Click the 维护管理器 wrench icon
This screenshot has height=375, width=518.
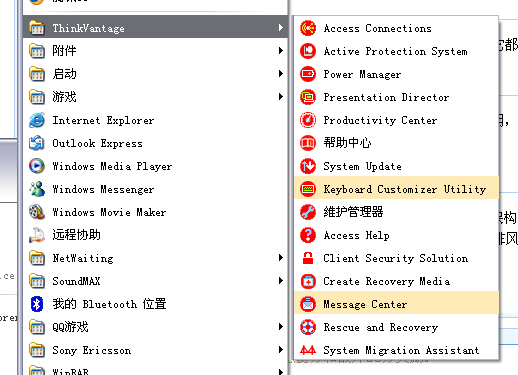(x=308, y=212)
